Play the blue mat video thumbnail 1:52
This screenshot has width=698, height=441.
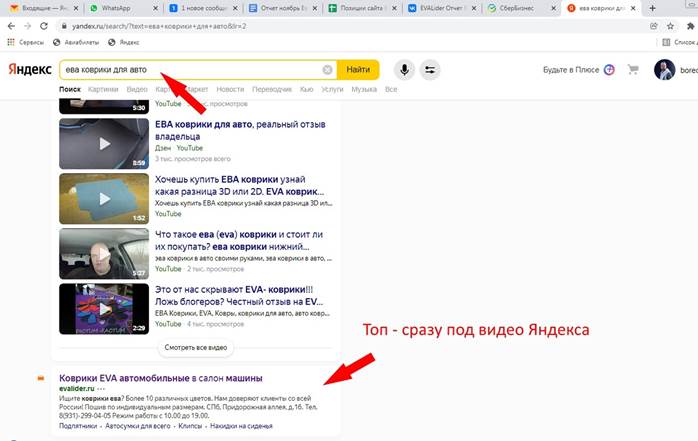tap(104, 199)
